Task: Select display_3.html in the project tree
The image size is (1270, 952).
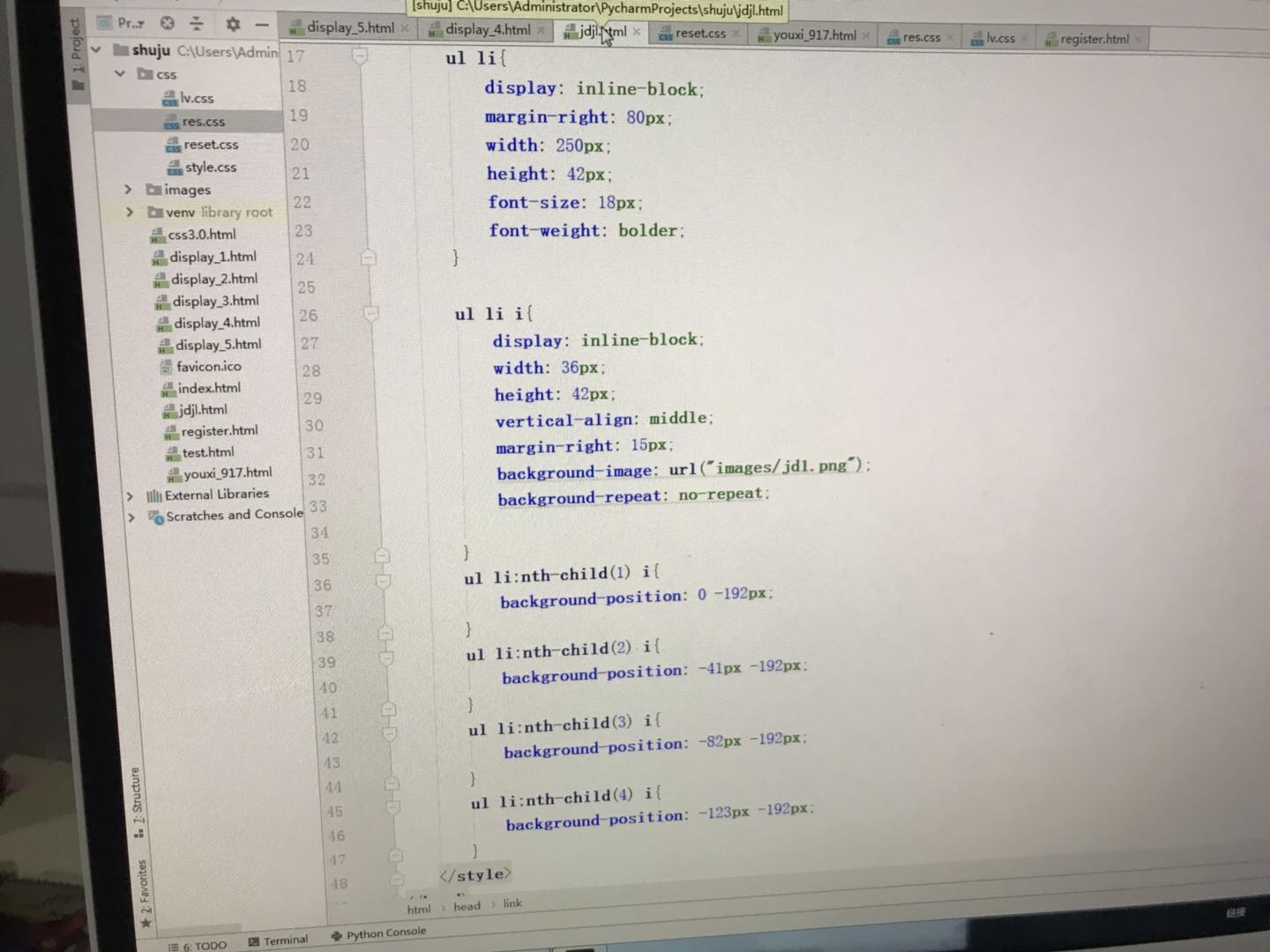Action: (216, 301)
